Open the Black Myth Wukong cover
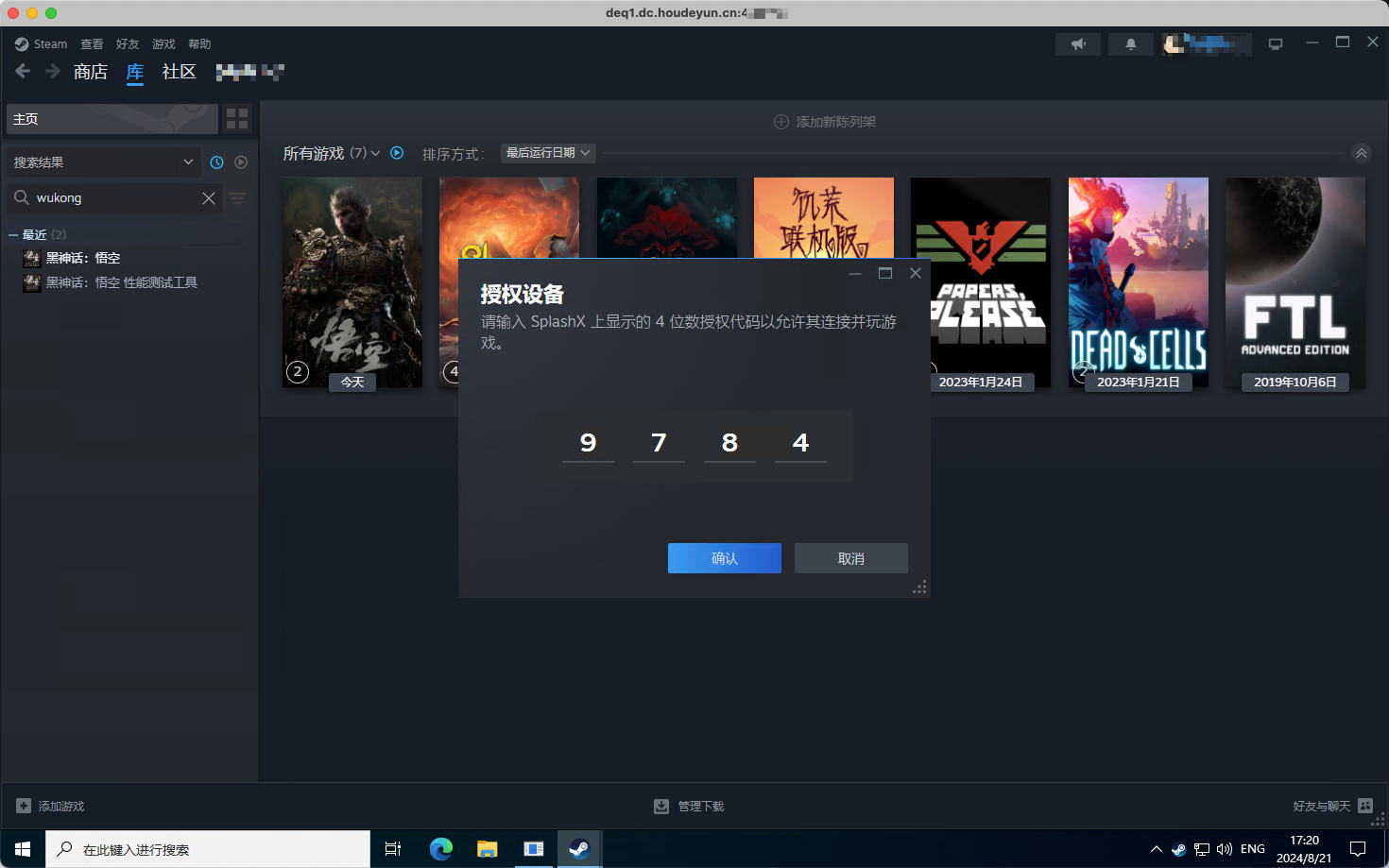 [x=352, y=282]
